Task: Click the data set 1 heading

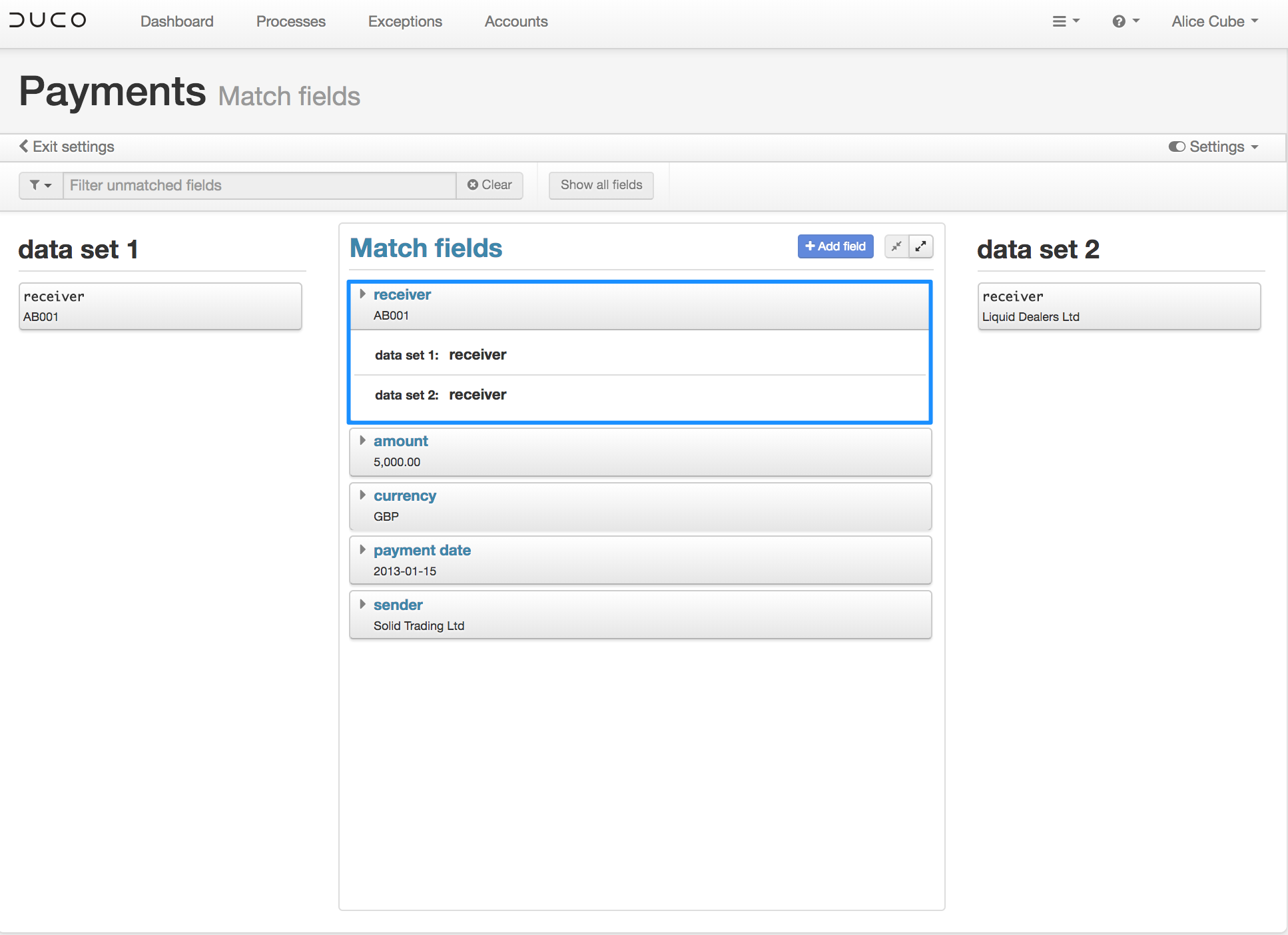Action: coord(79,250)
